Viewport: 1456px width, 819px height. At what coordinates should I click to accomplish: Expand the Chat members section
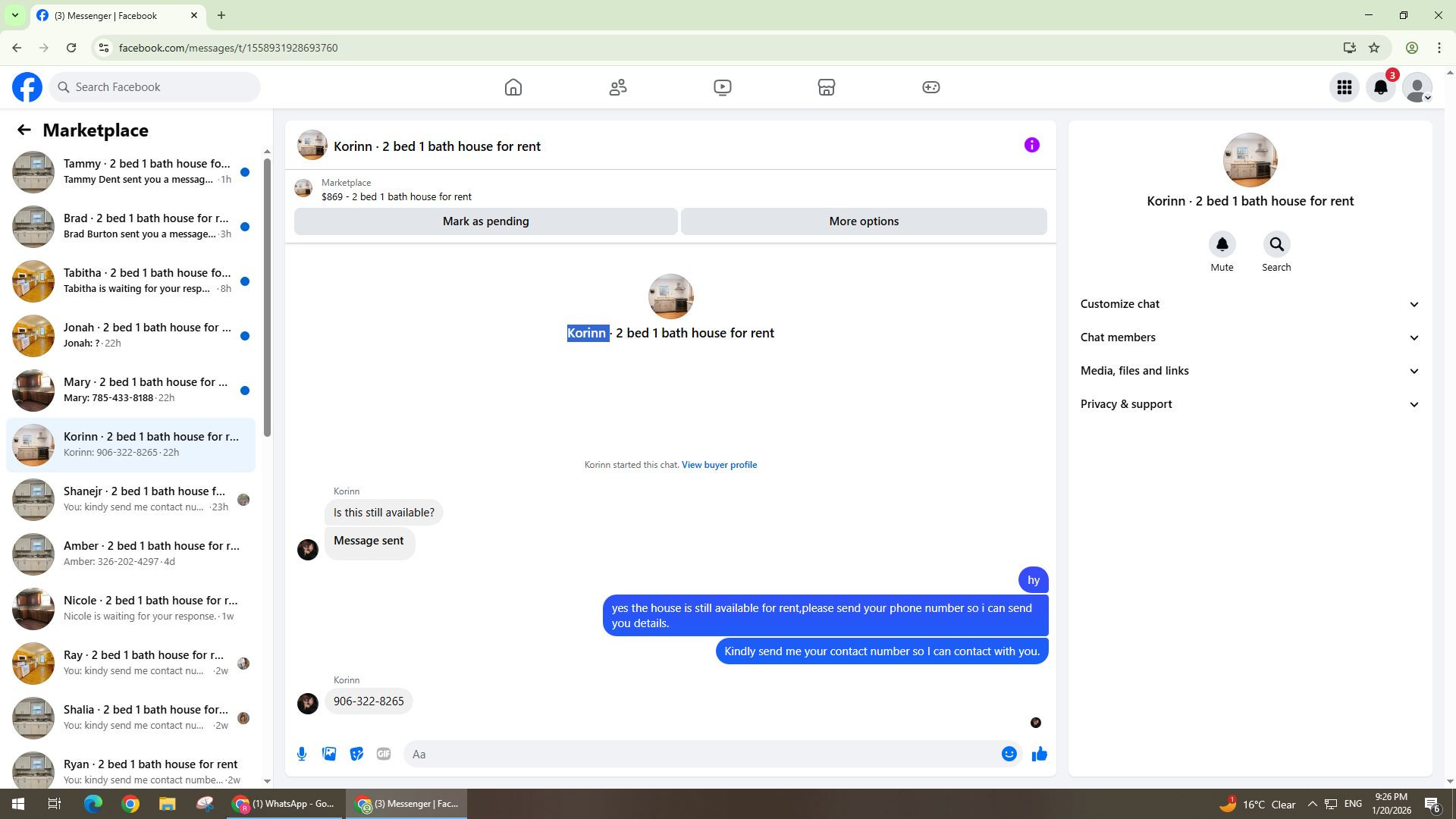pyautogui.click(x=1250, y=337)
